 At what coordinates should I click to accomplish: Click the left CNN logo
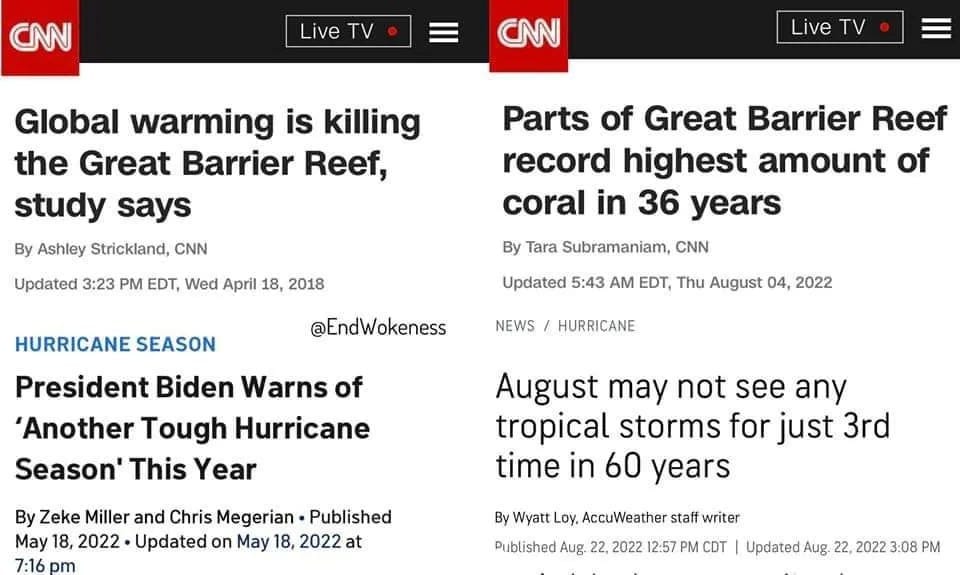tap(40, 37)
